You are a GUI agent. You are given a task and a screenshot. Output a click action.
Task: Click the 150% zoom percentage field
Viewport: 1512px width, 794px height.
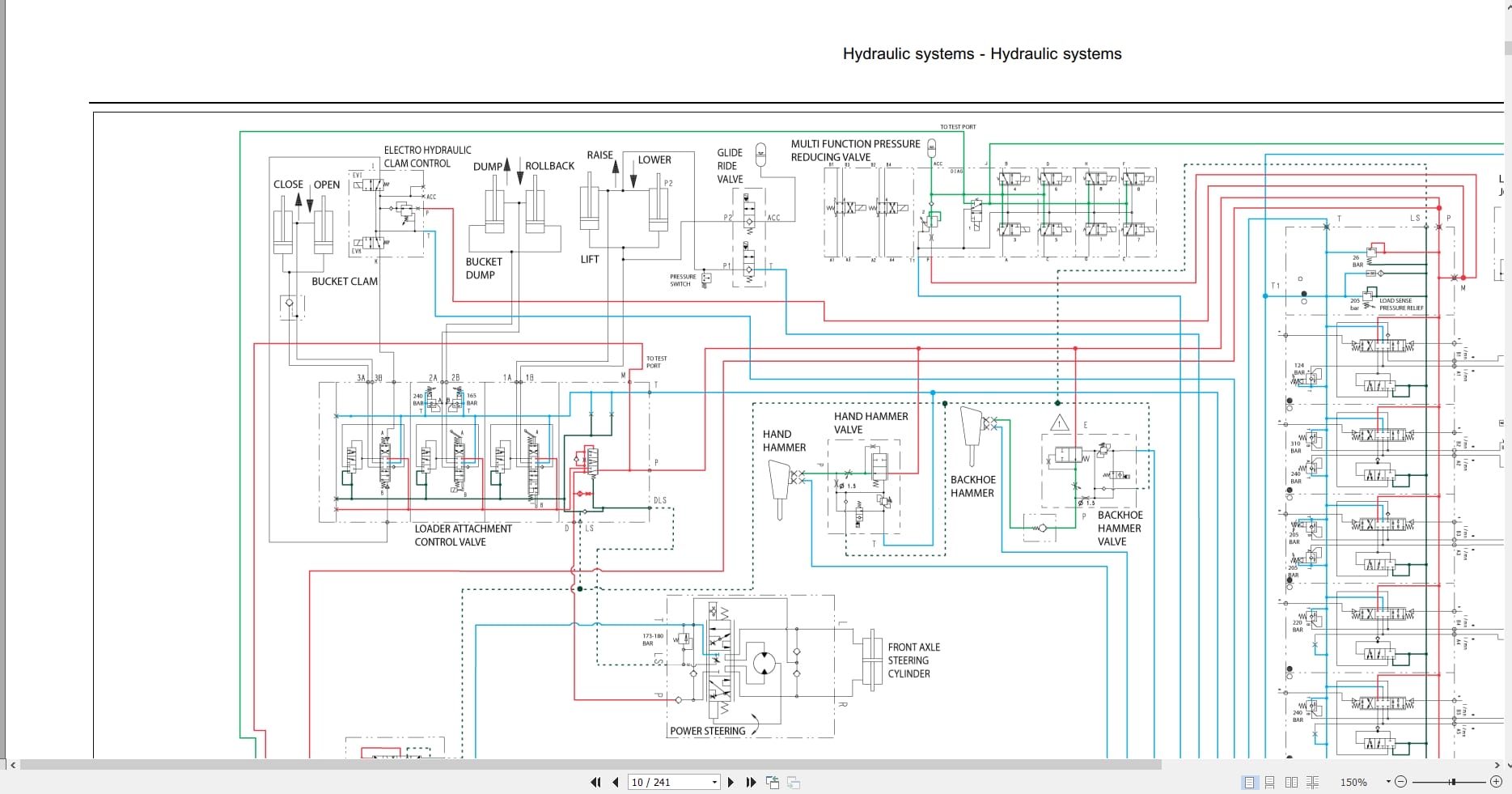pyautogui.click(x=1353, y=782)
